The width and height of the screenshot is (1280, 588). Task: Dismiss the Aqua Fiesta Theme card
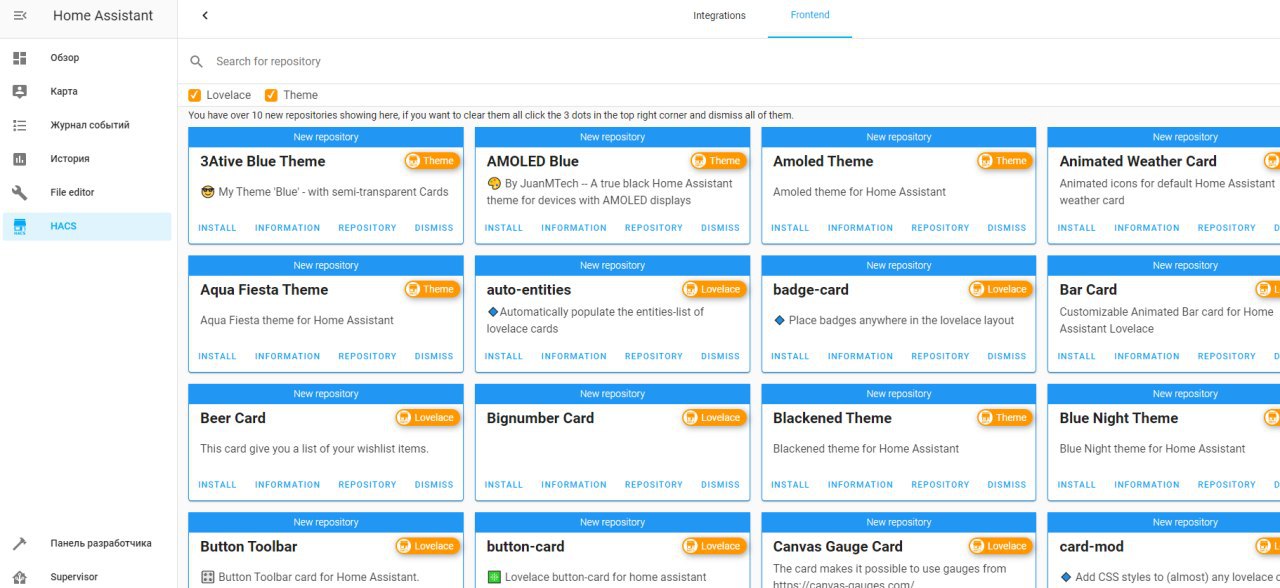click(x=434, y=356)
